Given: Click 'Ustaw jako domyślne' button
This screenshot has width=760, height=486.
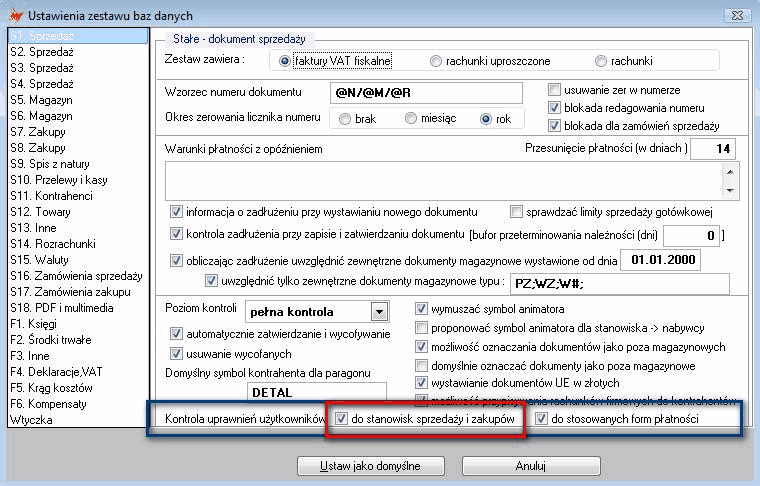Looking at the screenshot, I should [371, 466].
